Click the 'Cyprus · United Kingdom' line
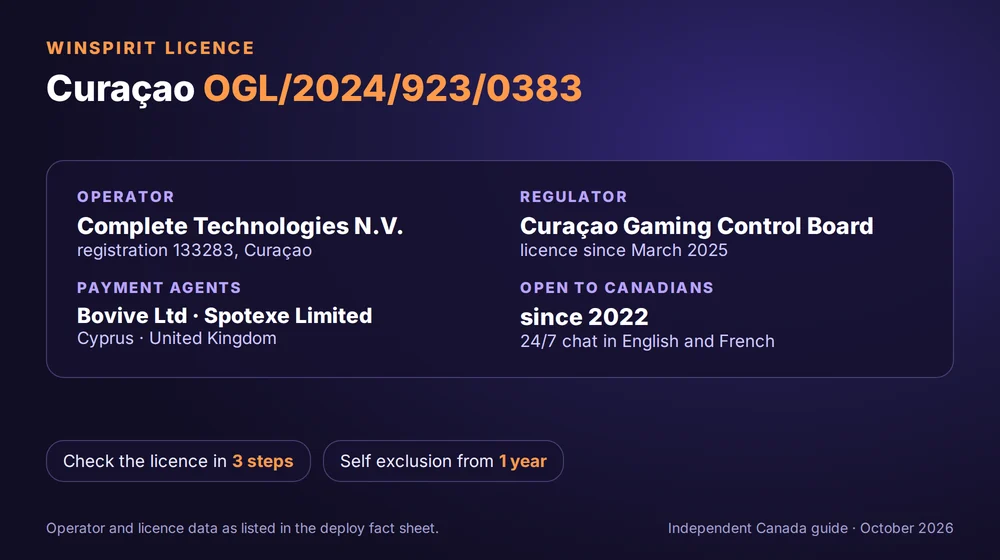 (177, 338)
